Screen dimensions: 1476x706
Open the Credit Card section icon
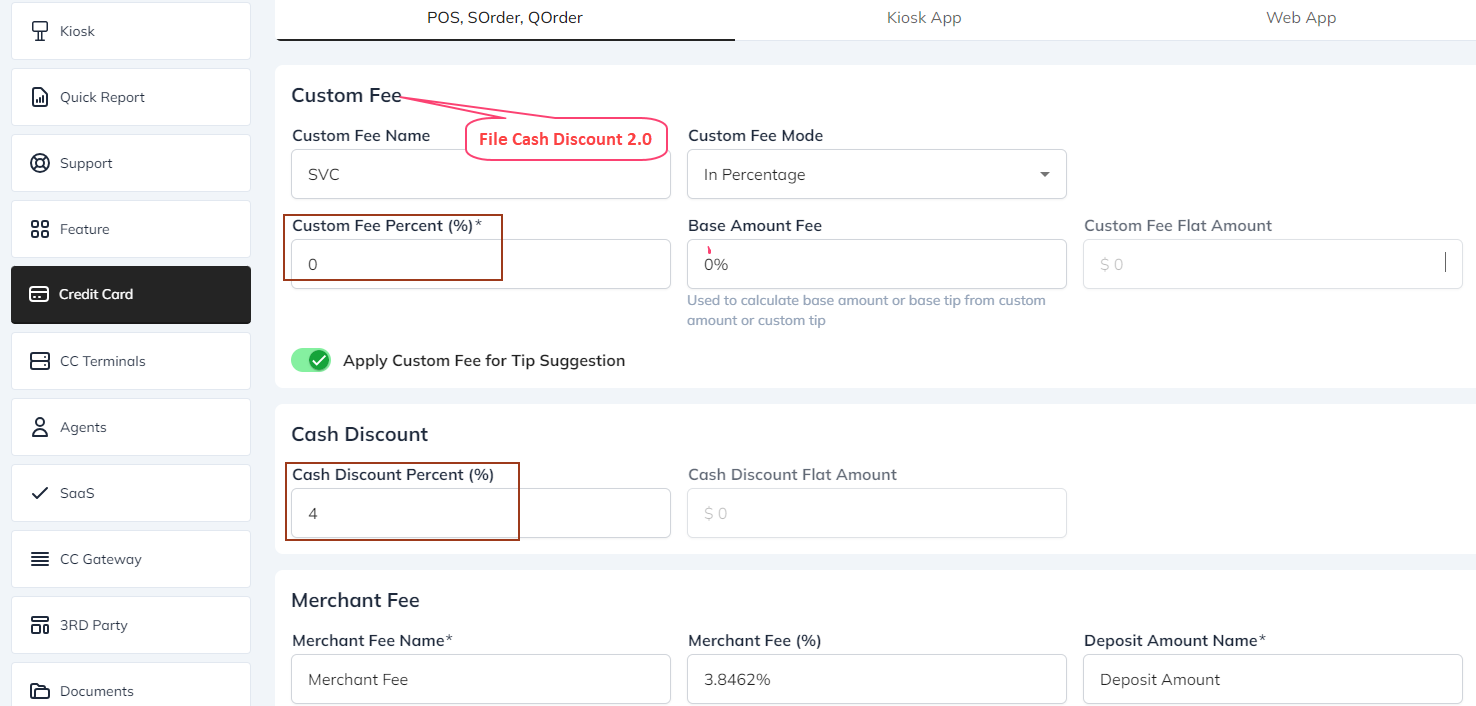pyautogui.click(x=38, y=294)
